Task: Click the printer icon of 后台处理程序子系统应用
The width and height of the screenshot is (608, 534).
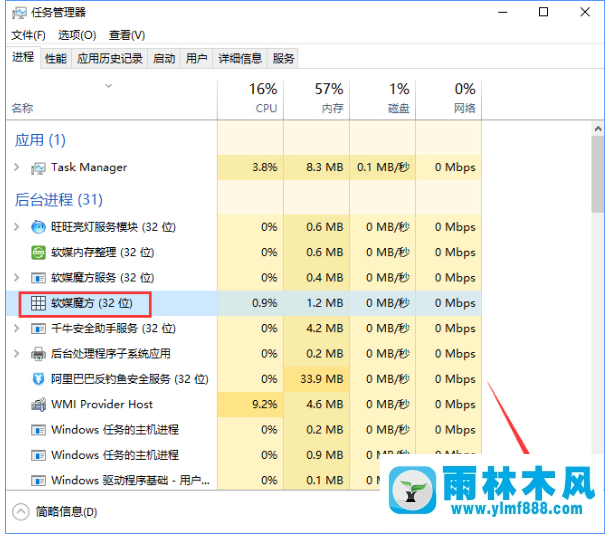Action: pyautogui.click(x=38, y=354)
